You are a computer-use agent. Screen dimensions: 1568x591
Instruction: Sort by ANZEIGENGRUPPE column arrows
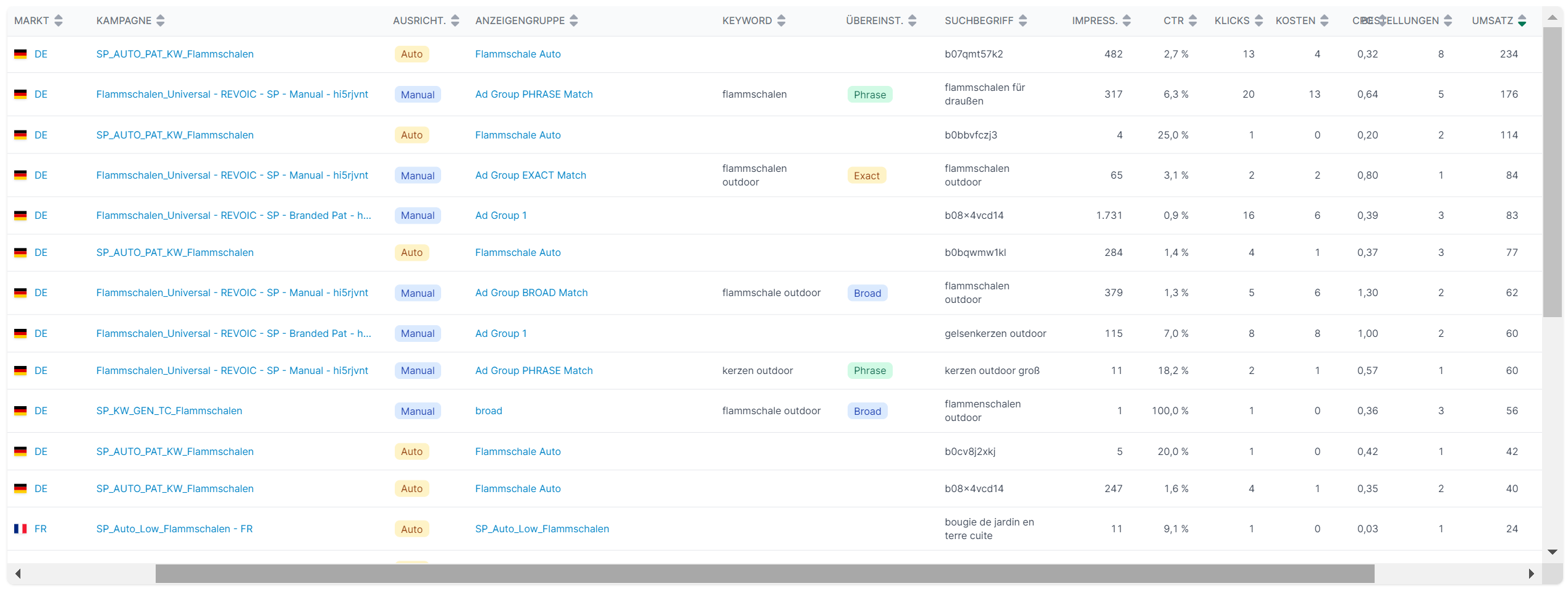pyautogui.click(x=573, y=20)
